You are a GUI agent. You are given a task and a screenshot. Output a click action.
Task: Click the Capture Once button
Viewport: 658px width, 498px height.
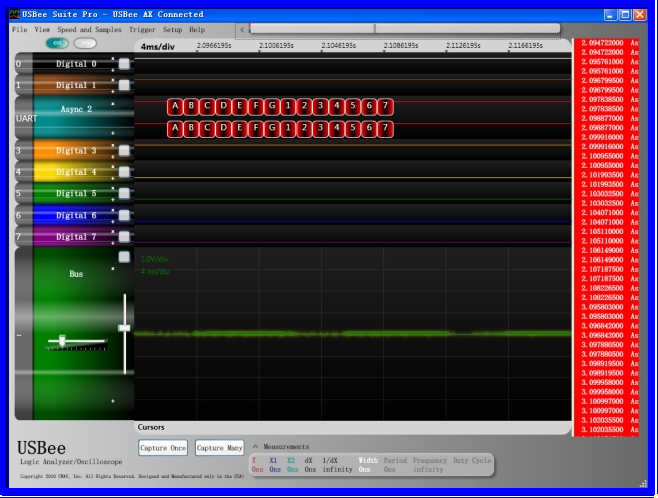pos(163,448)
